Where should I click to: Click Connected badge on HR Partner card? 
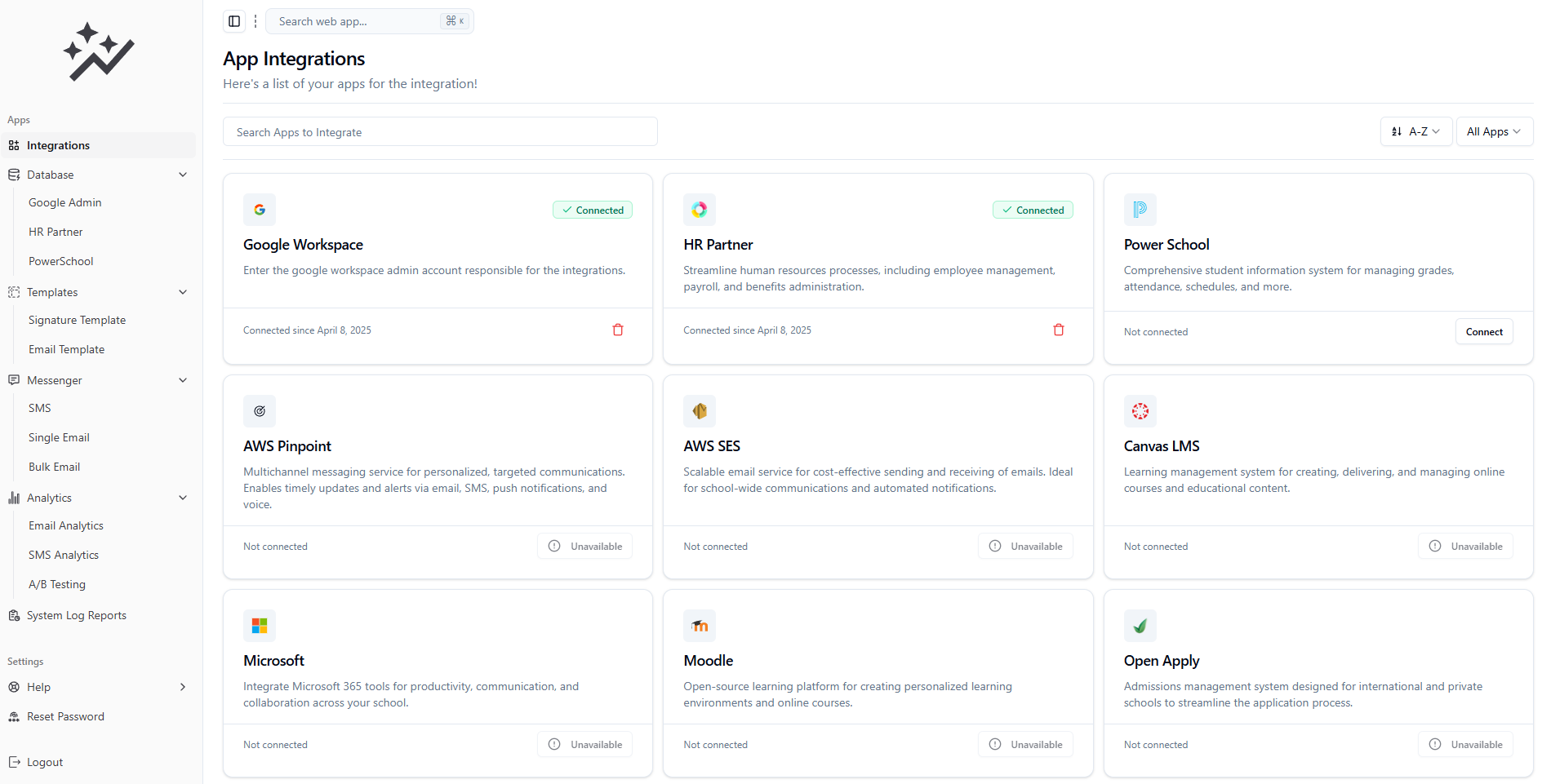click(1033, 210)
